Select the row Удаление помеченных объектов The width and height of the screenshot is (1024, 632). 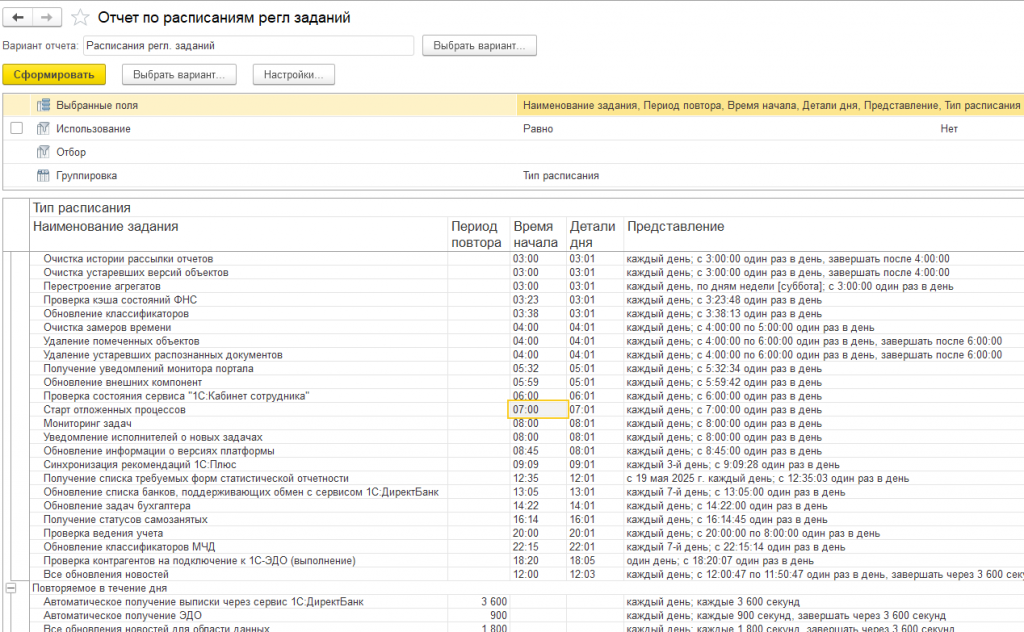121,341
